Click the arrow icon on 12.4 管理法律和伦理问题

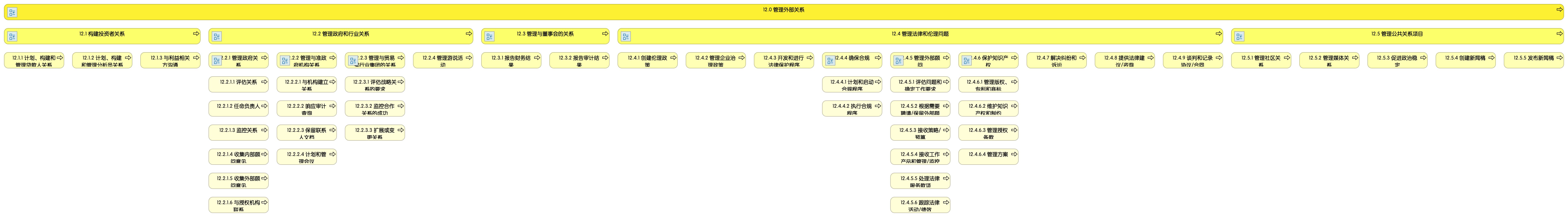(1219, 34)
